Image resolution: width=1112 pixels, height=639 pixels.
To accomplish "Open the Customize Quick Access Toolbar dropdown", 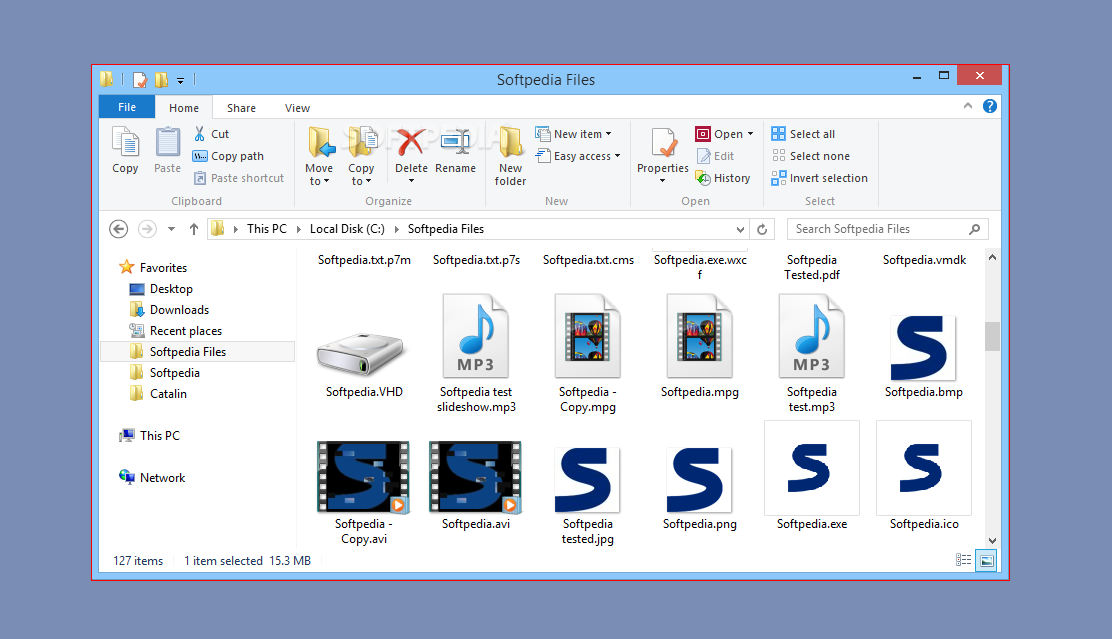I will tap(180, 80).
